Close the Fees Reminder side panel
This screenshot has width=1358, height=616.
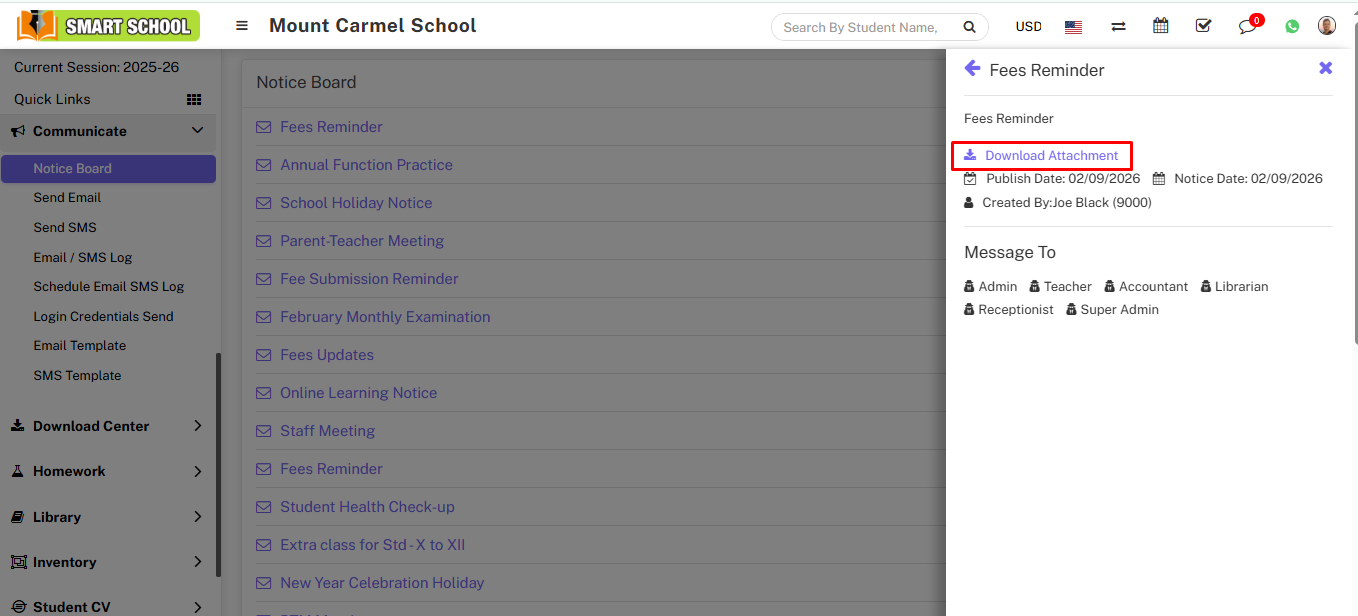1325,68
